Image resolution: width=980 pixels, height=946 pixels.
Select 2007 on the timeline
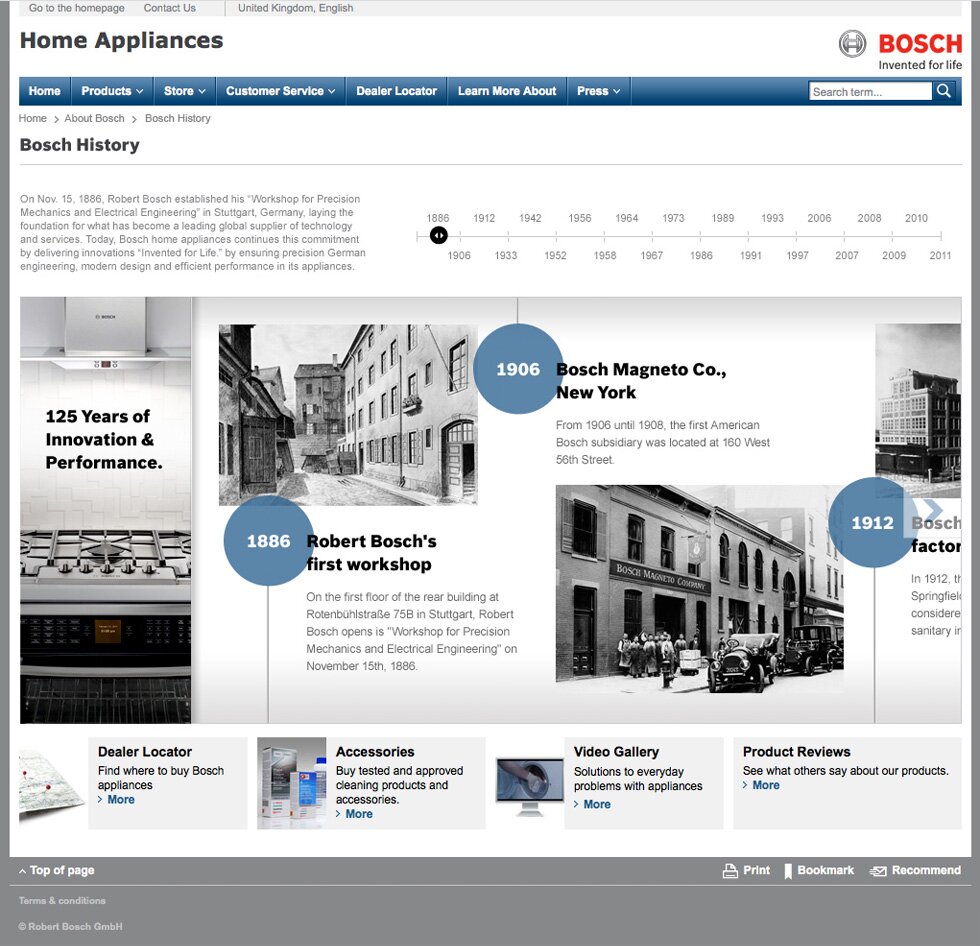click(x=846, y=256)
